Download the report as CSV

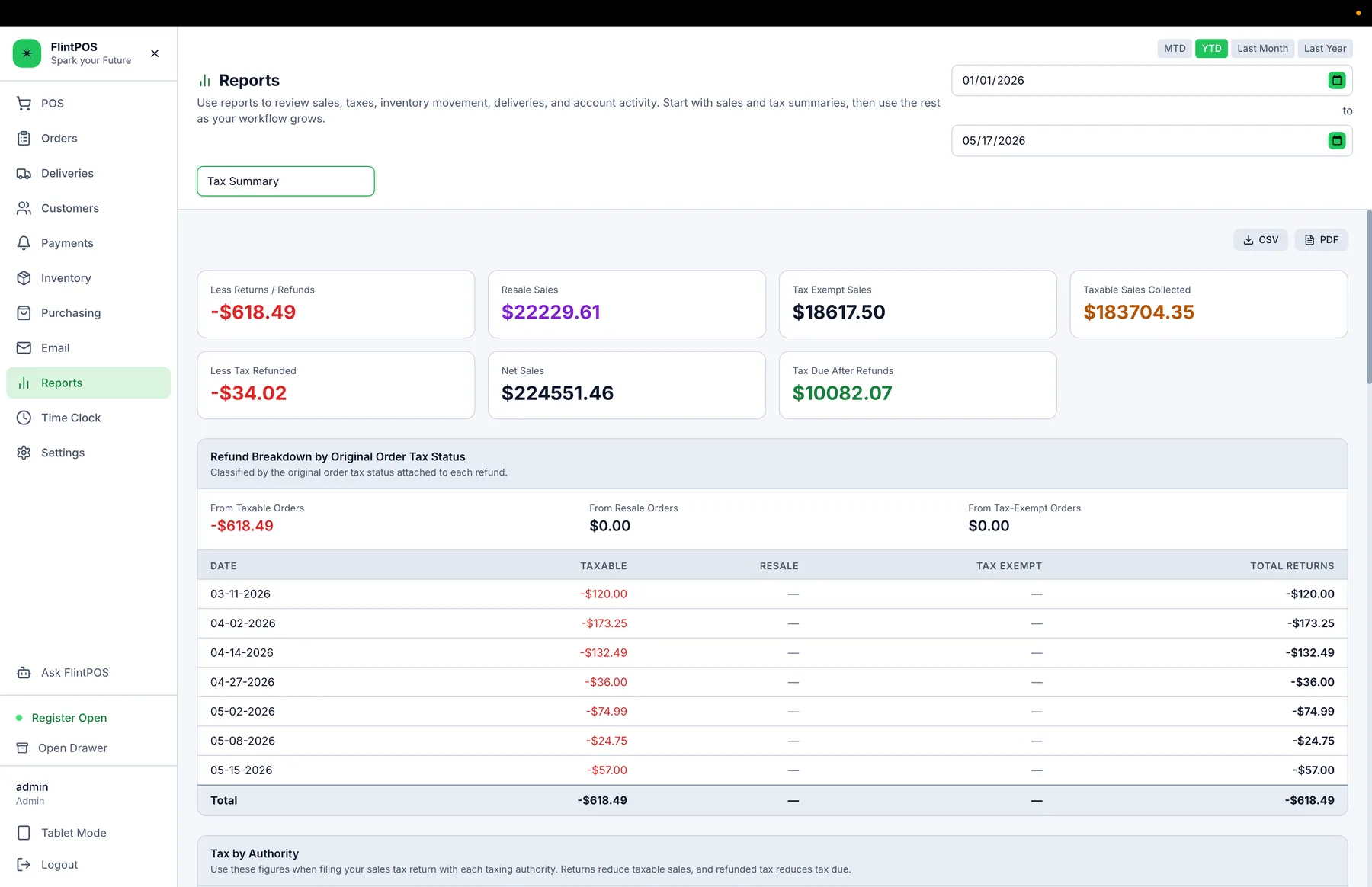click(1261, 240)
